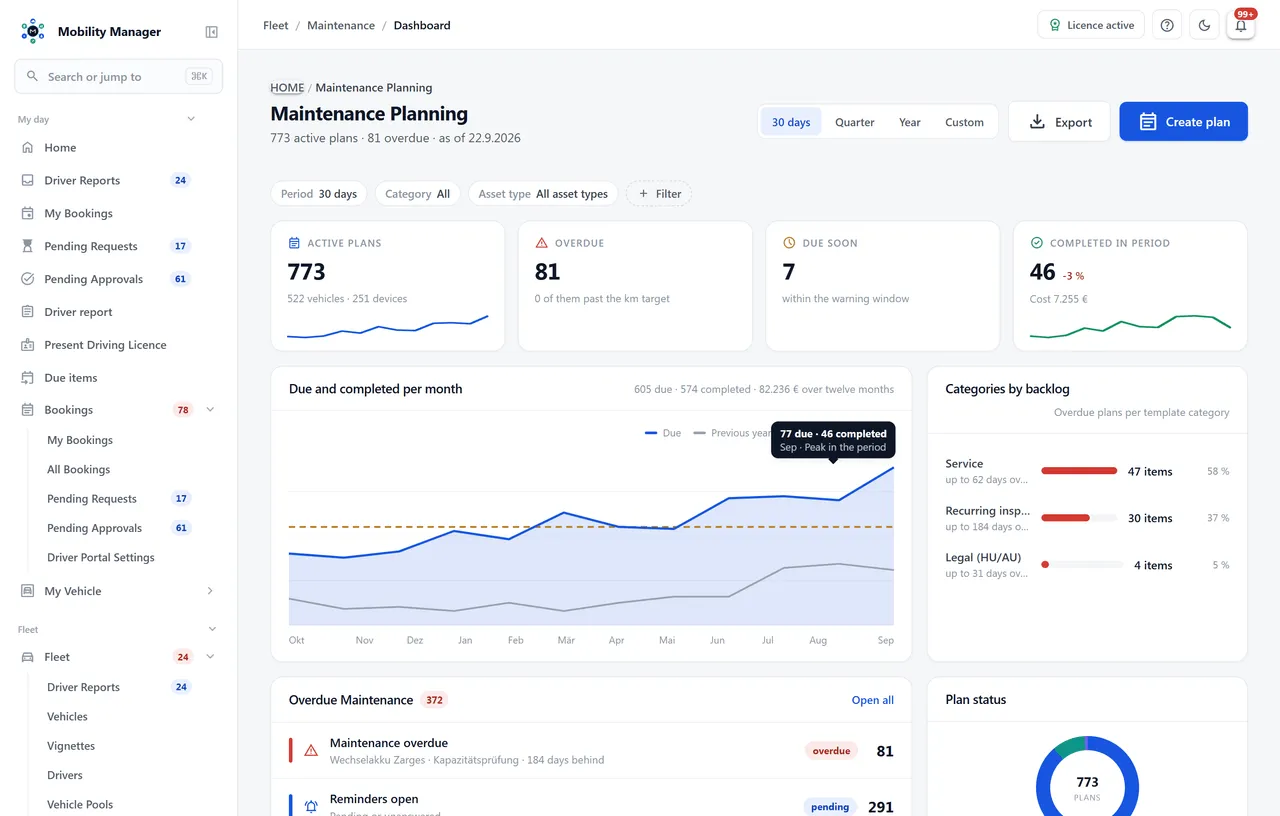Click the Mobility Manager logo
This screenshot has width=1280, height=816.
click(x=33, y=31)
